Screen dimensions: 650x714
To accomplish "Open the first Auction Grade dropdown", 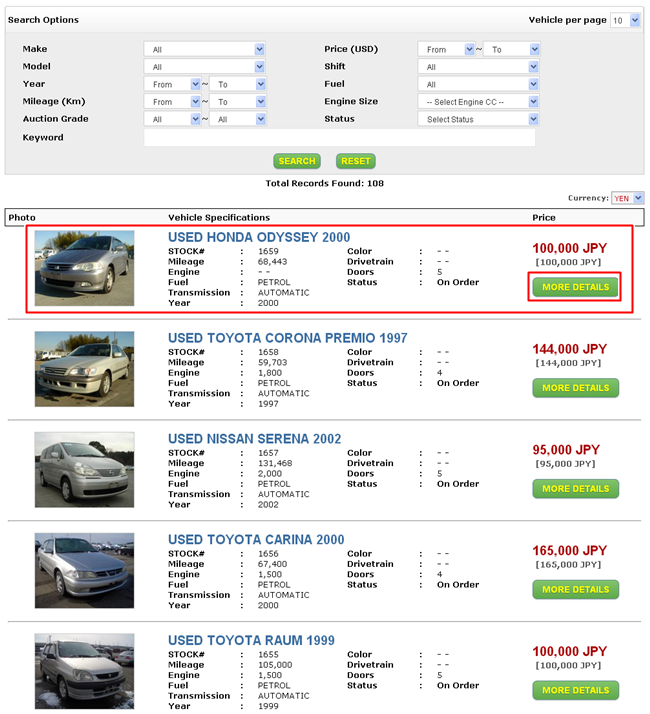I will [172, 119].
